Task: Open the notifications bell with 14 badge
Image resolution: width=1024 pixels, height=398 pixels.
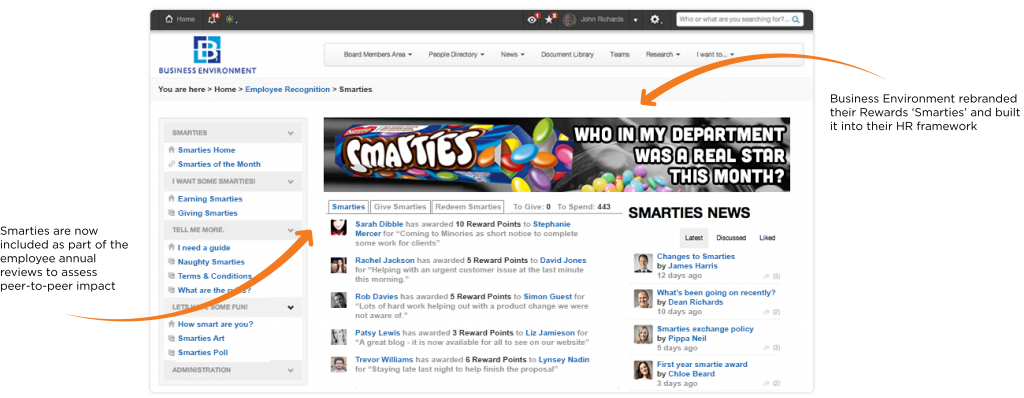Action: (212, 19)
